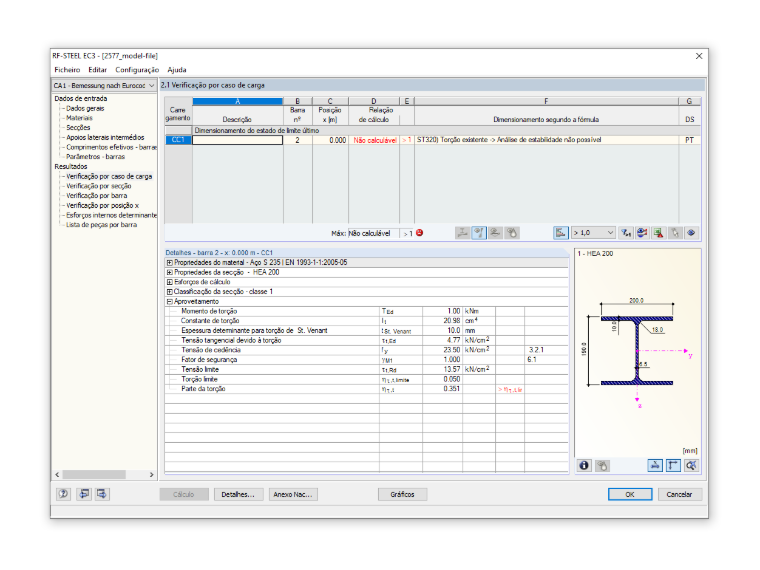
Task: Collapse the Aproveitamento section
Action: pyautogui.click(x=170, y=301)
